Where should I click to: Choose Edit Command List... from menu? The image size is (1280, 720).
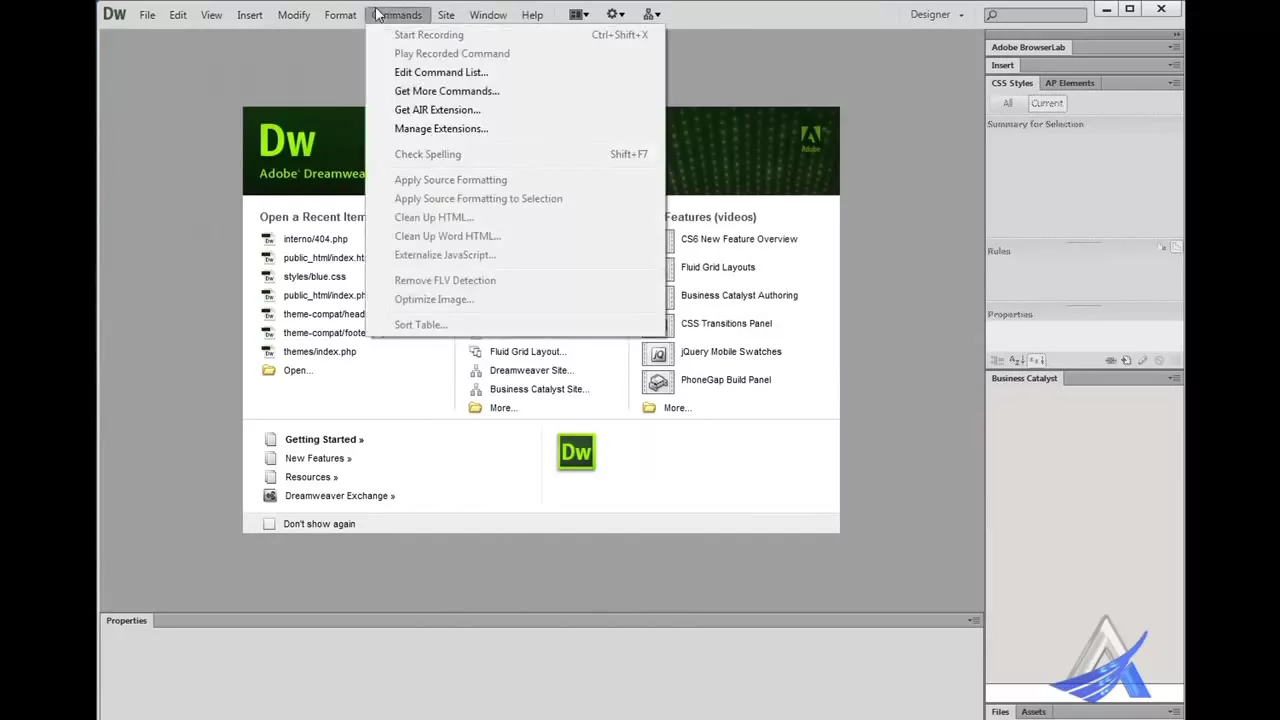515,72
